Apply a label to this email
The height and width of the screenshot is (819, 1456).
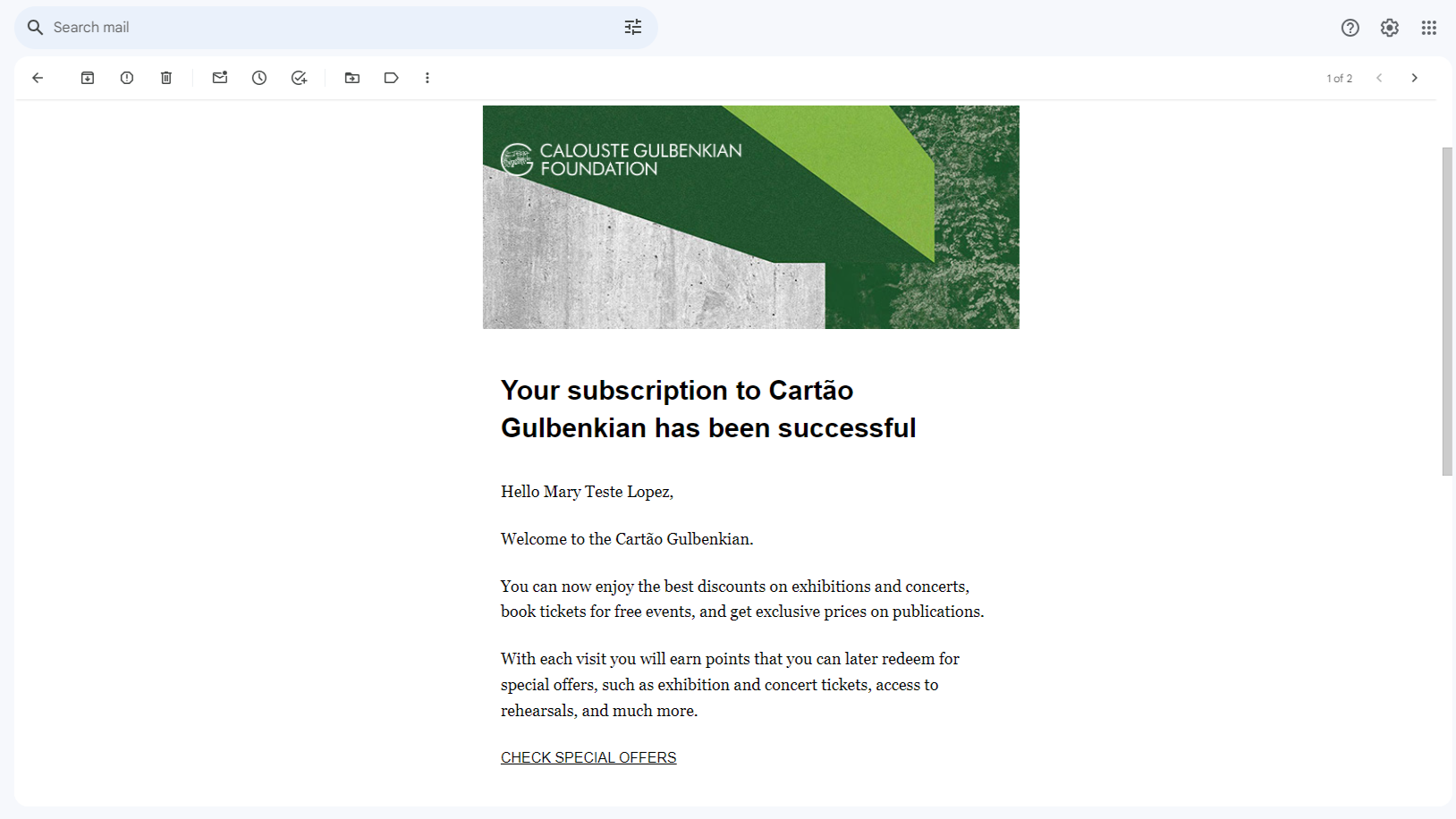[392, 78]
